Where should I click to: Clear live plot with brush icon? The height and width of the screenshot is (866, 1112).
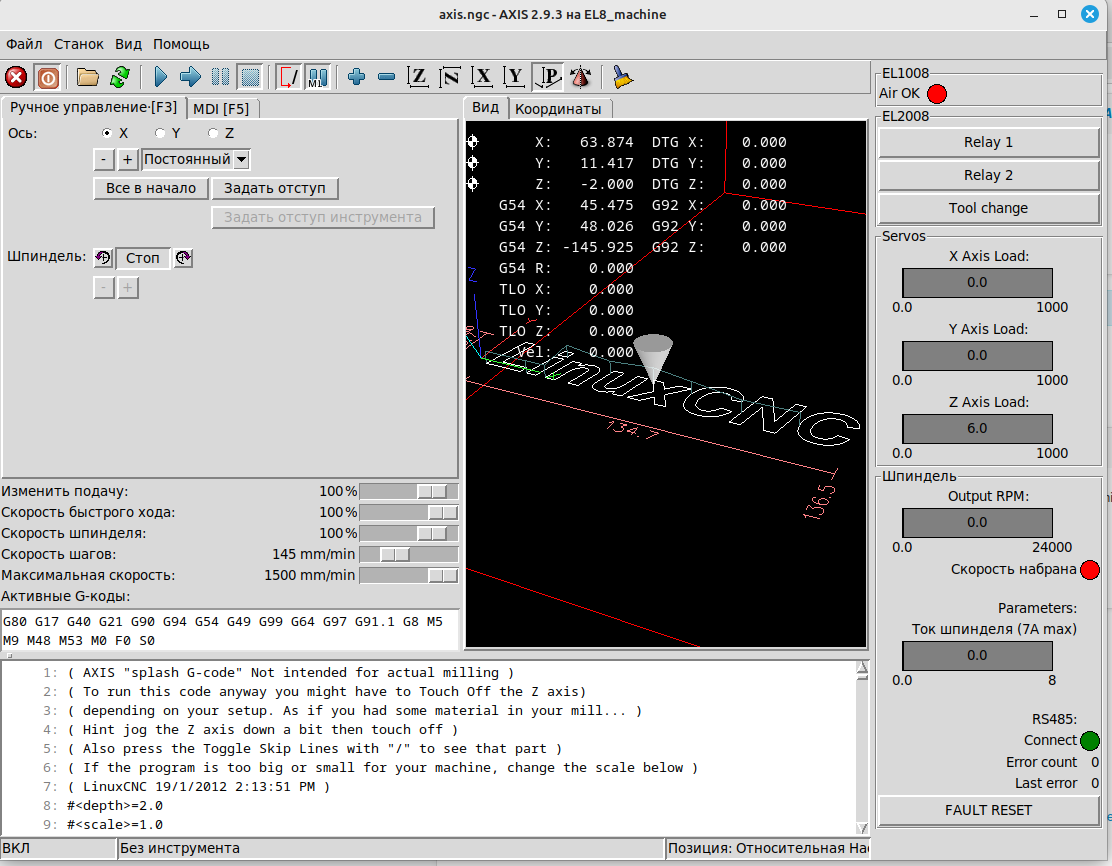point(622,77)
